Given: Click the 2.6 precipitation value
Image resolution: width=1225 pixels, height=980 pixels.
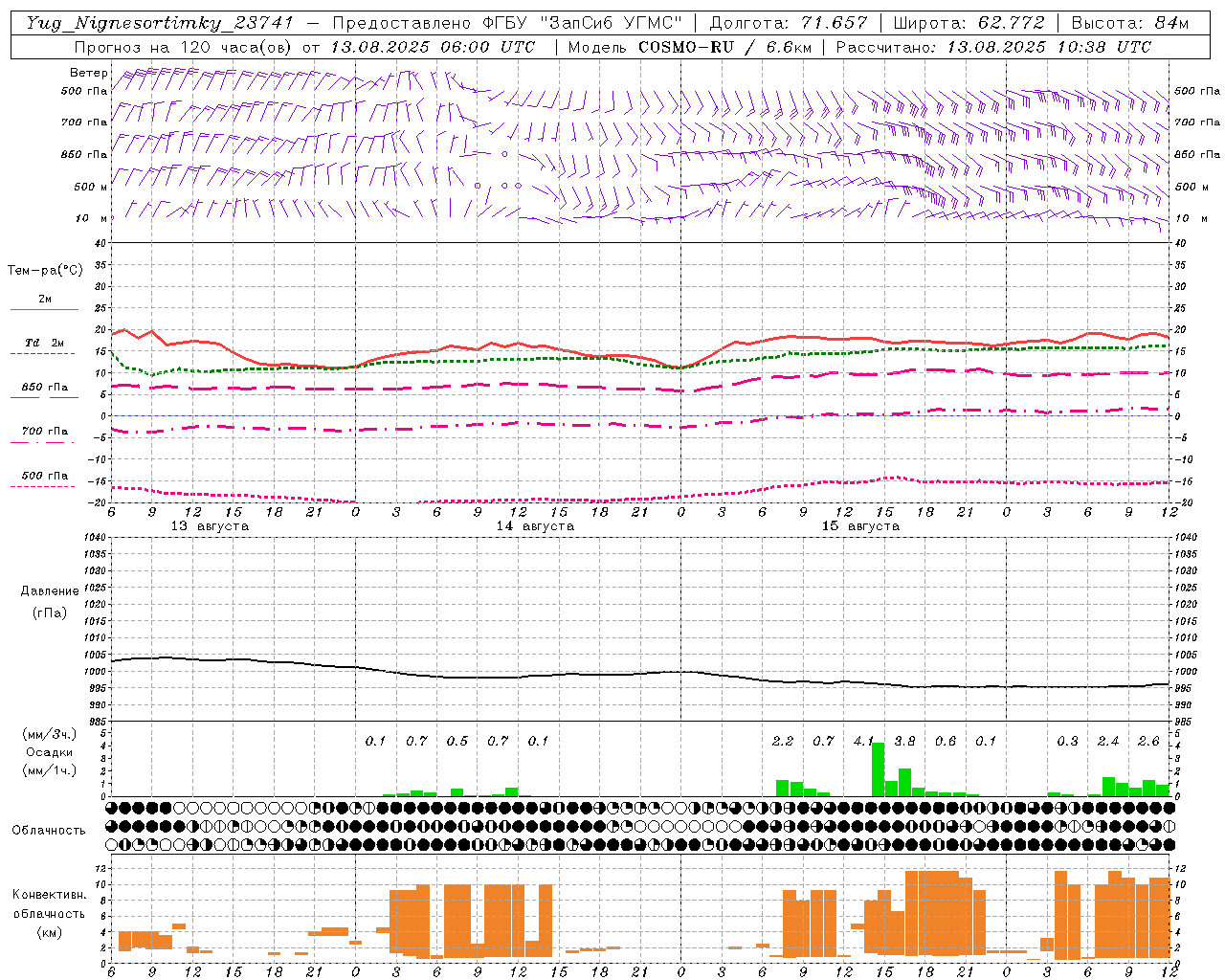Looking at the screenshot, I should [1148, 742].
